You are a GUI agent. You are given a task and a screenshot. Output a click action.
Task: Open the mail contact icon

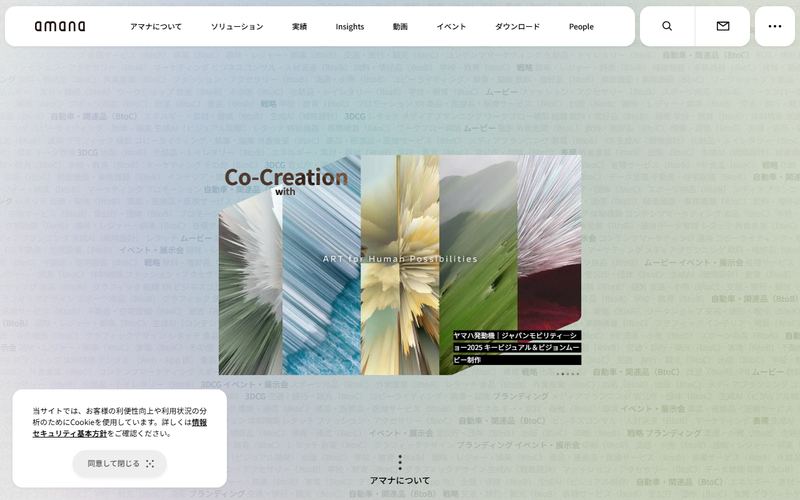pyautogui.click(x=723, y=26)
